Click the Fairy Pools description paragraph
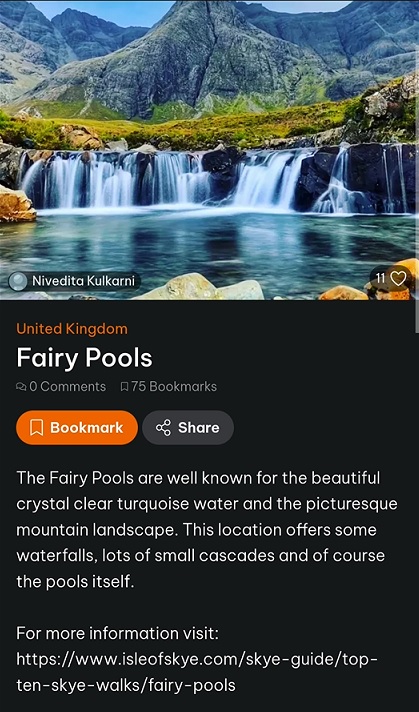Viewport: 419px width, 712px height. (x=207, y=530)
